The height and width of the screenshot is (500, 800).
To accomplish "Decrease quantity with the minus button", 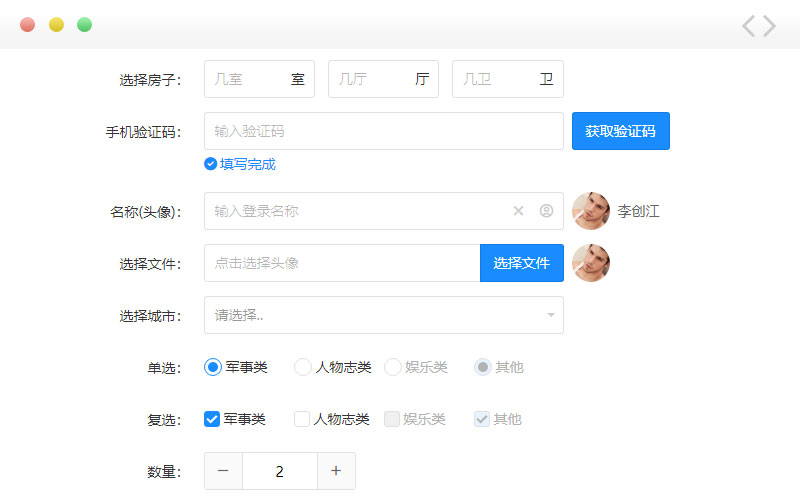I will [x=223, y=471].
